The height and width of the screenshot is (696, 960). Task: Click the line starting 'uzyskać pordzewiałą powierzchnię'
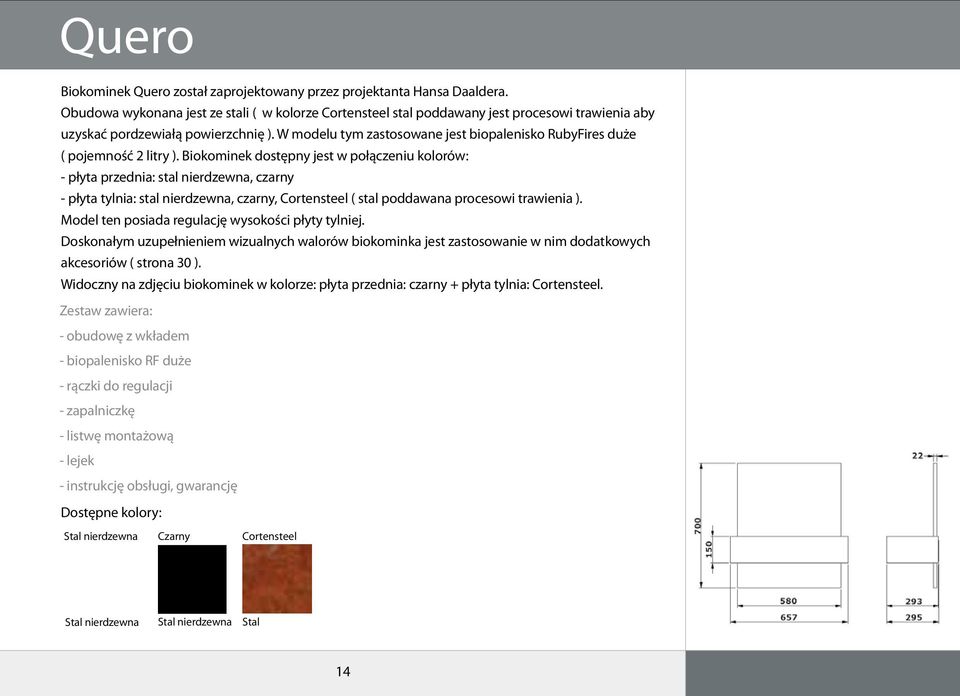(348, 135)
